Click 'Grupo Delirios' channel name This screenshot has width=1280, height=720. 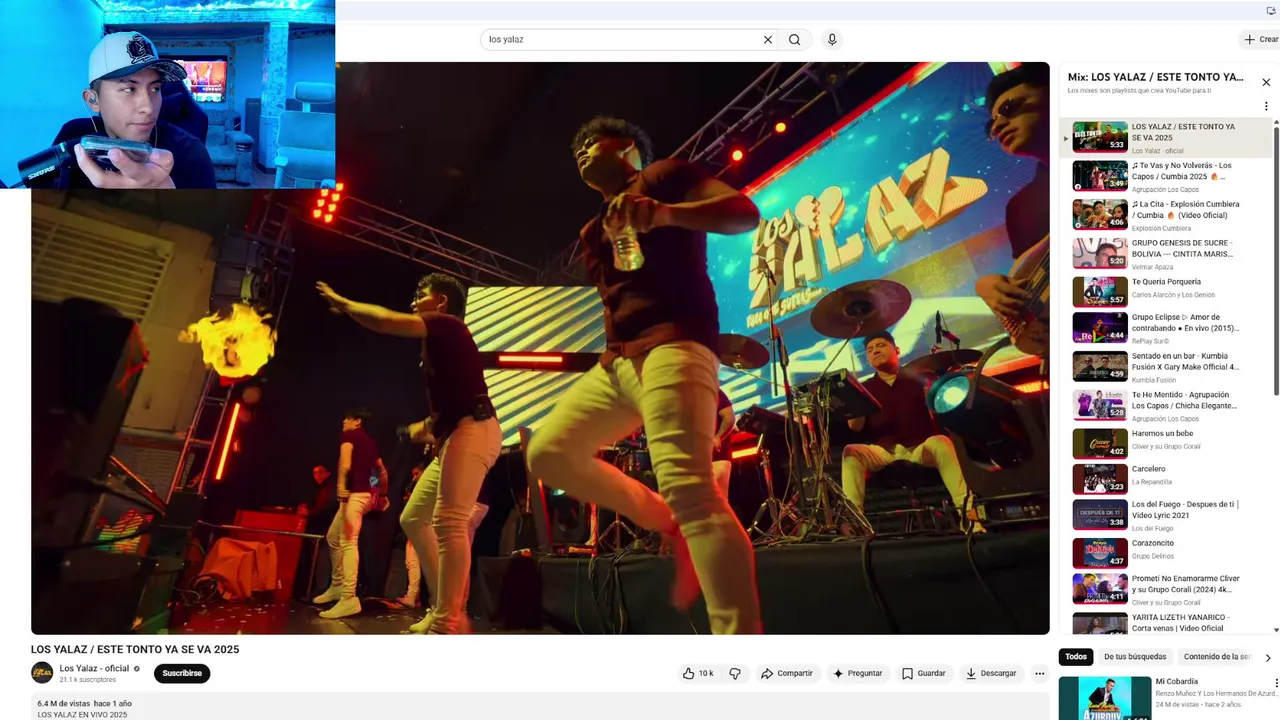tap(1153, 556)
